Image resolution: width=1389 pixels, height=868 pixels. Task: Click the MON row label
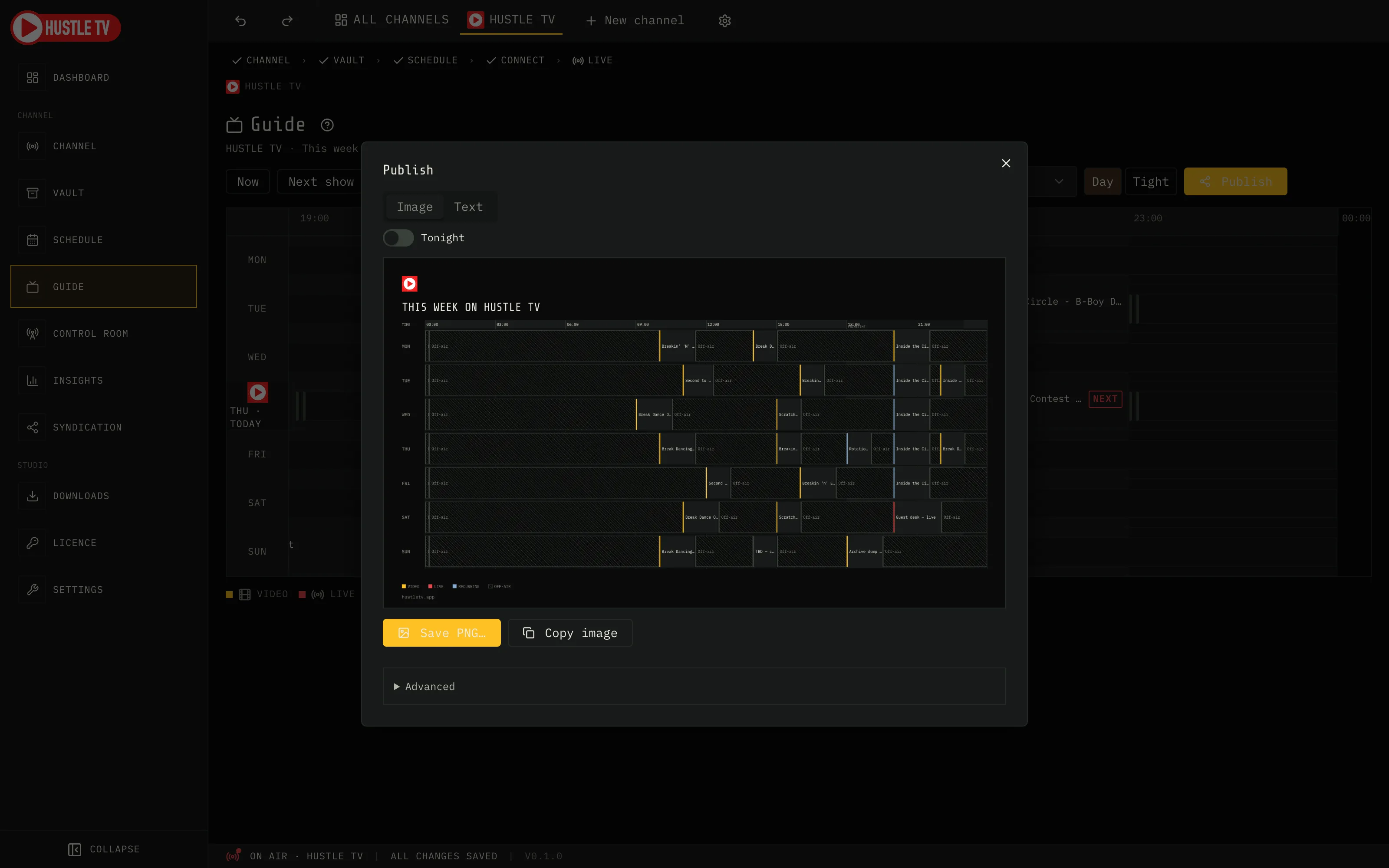click(x=257, y=260)
